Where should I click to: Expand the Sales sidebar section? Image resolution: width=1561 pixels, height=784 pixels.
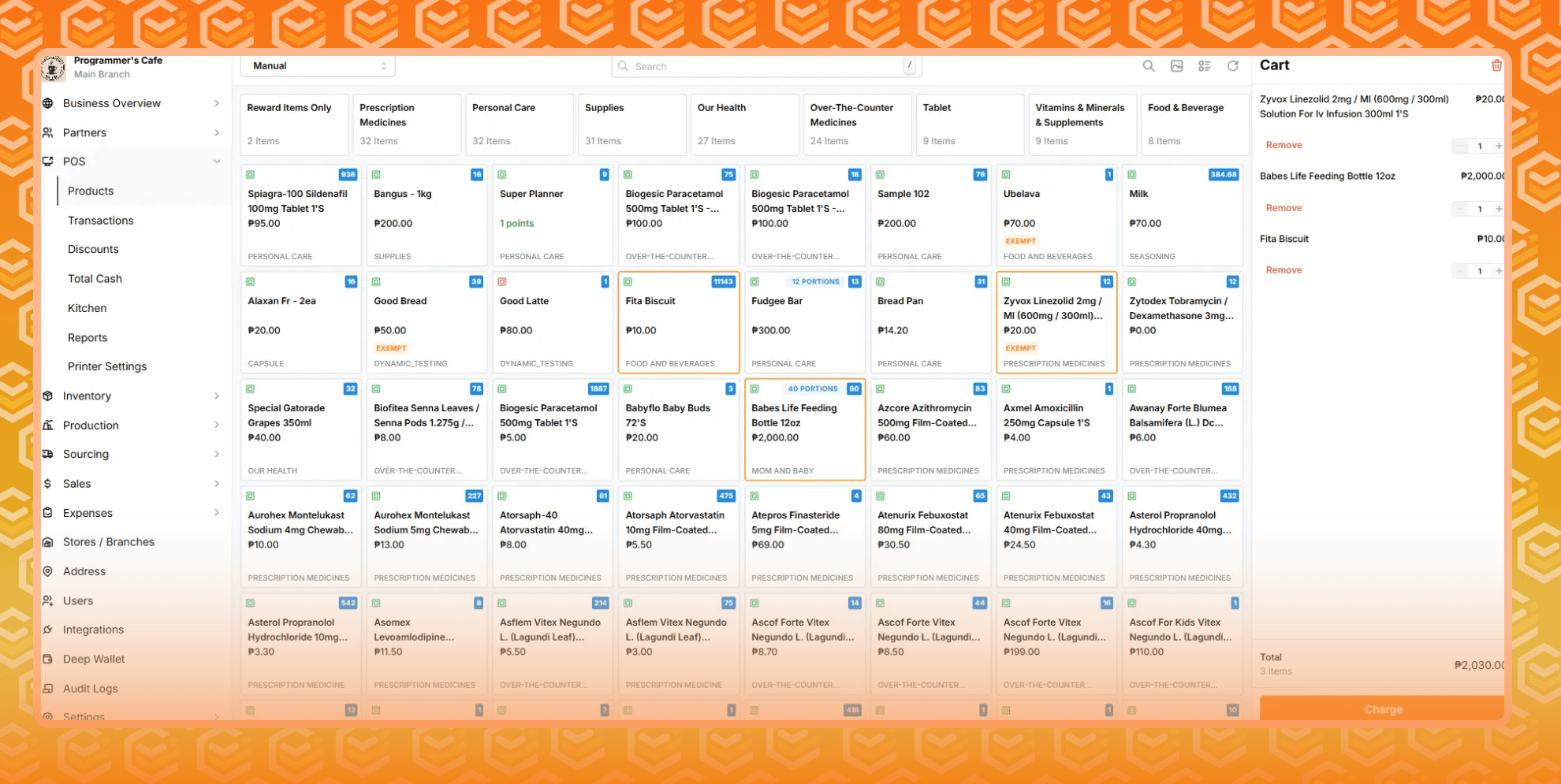click(217, 484)
